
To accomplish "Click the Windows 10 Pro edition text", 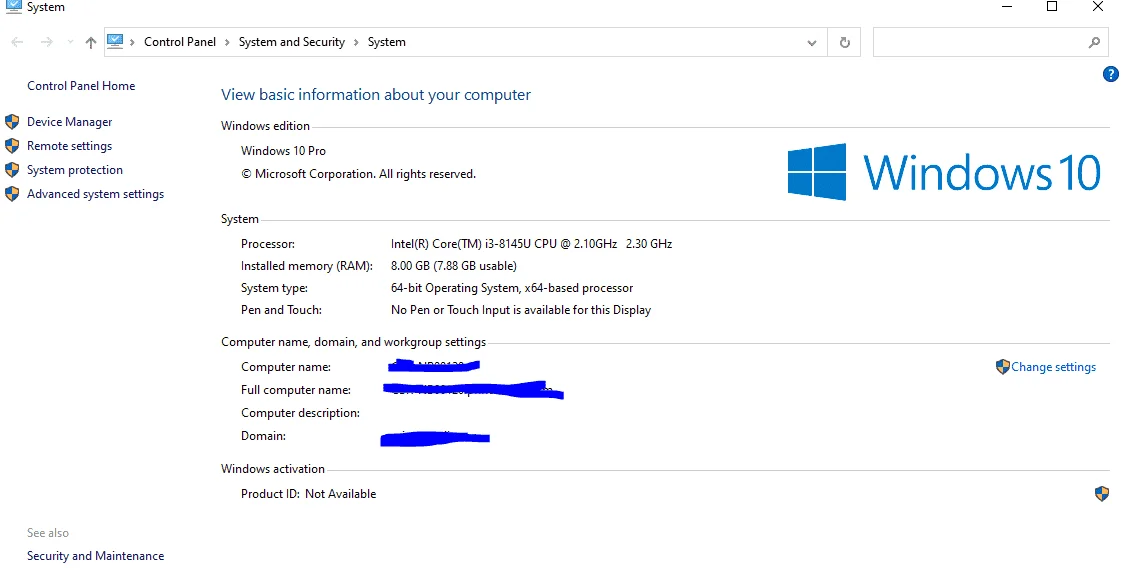I will [283, 151].
